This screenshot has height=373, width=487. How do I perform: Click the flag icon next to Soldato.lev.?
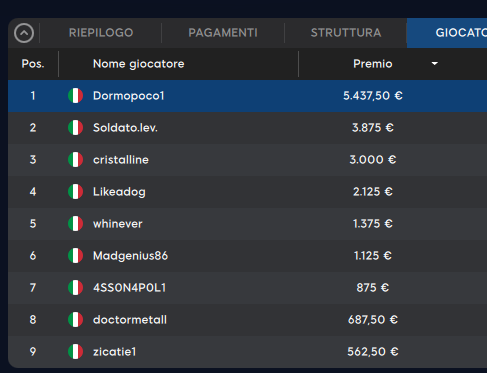pos(76,128)
